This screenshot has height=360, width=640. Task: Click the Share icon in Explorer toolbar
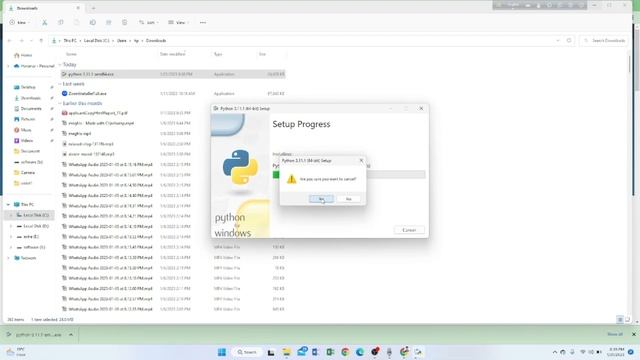(x=109, y=22)
